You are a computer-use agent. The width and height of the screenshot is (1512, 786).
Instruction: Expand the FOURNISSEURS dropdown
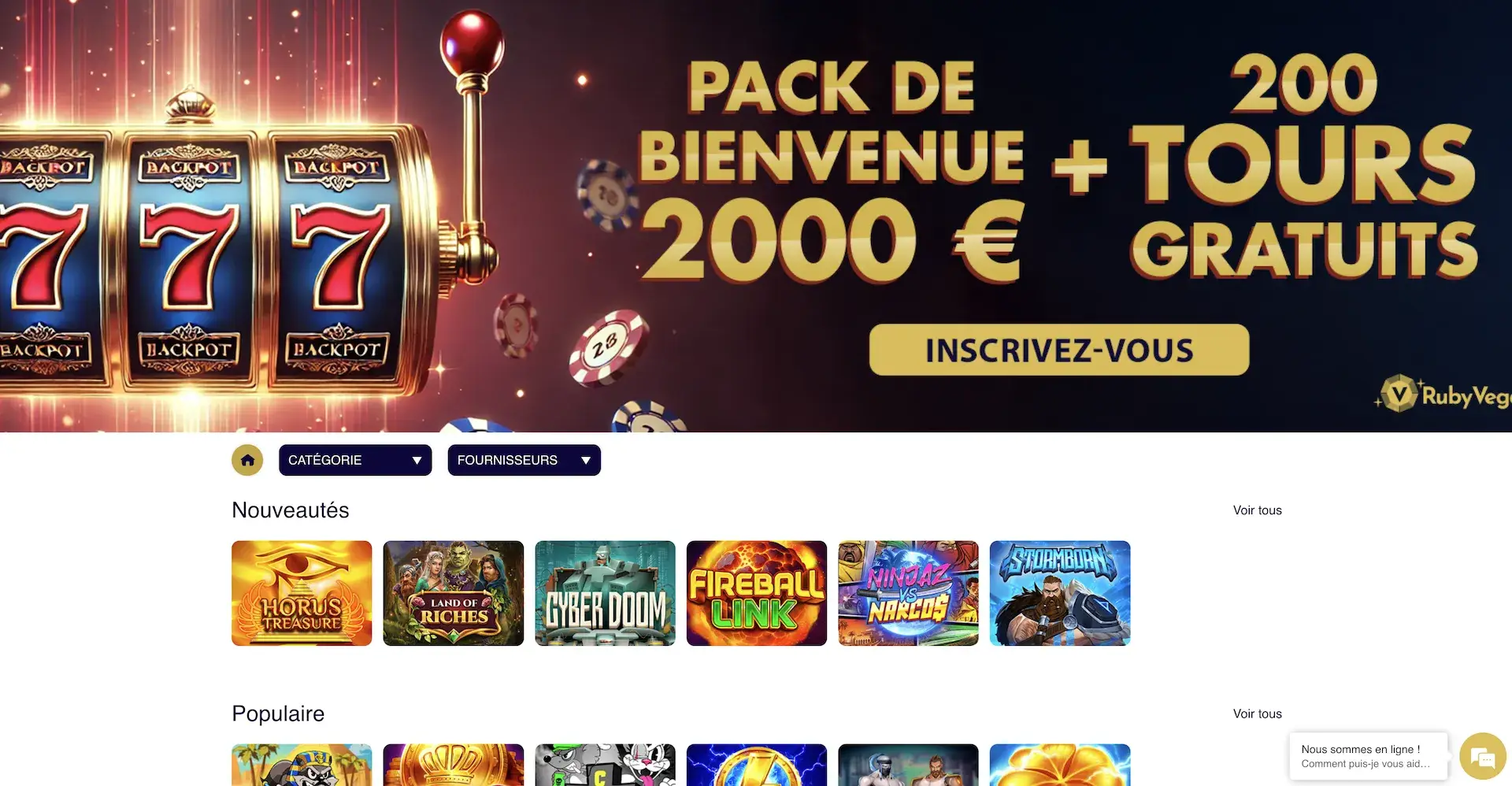click(x=524, y=460)
